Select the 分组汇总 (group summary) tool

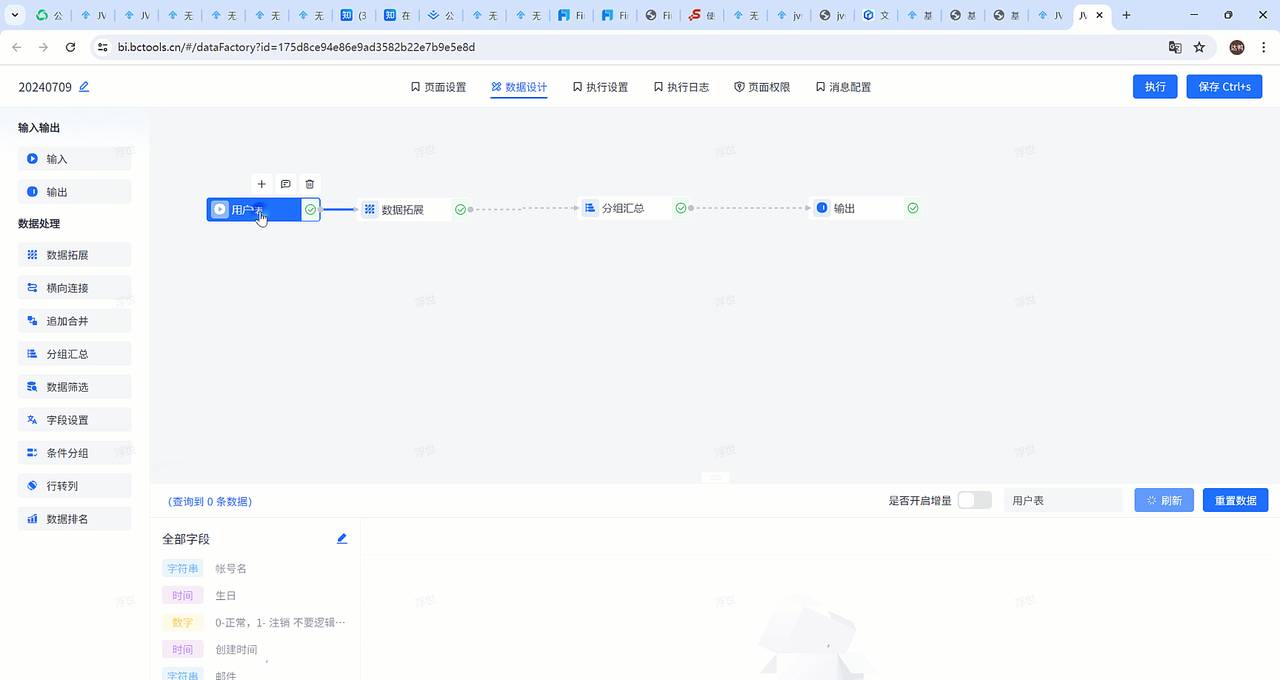(x=73, y=353)
